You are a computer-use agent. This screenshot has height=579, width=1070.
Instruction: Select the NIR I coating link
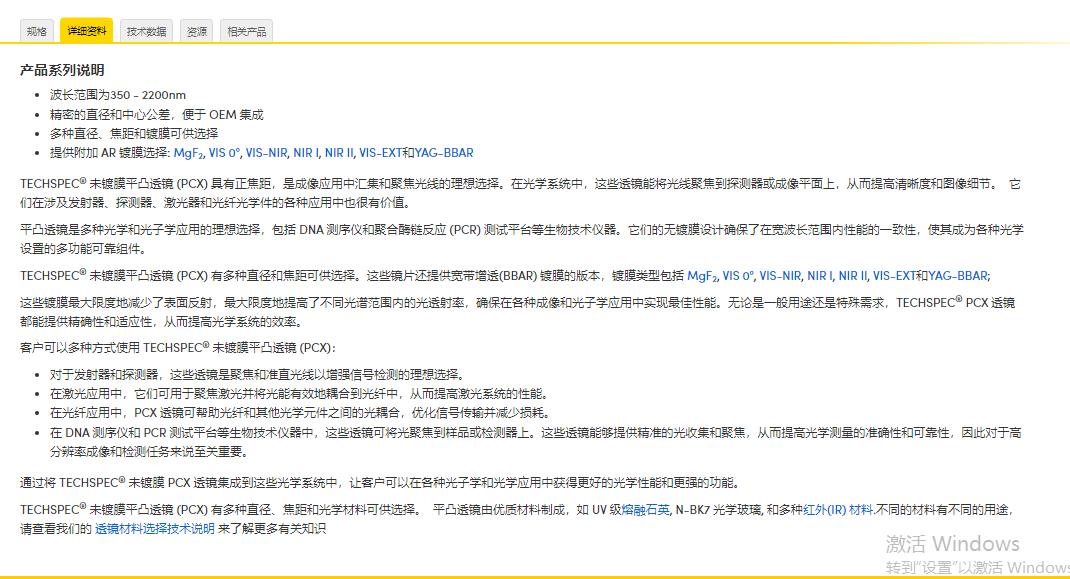(x=305, y=153)
